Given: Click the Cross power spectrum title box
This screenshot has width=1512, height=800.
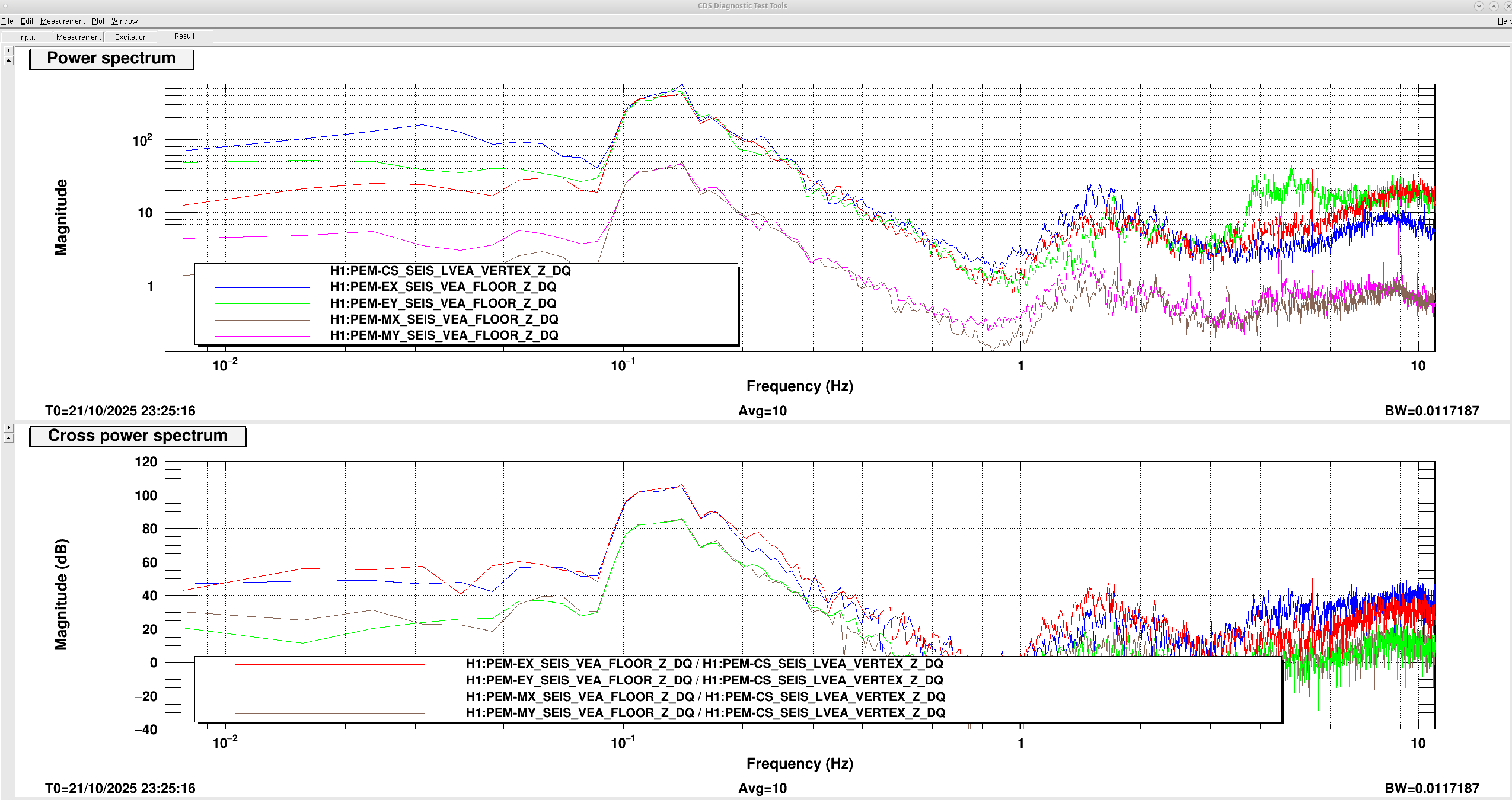Looking at the screenshot, I should [x=138, y=436].
